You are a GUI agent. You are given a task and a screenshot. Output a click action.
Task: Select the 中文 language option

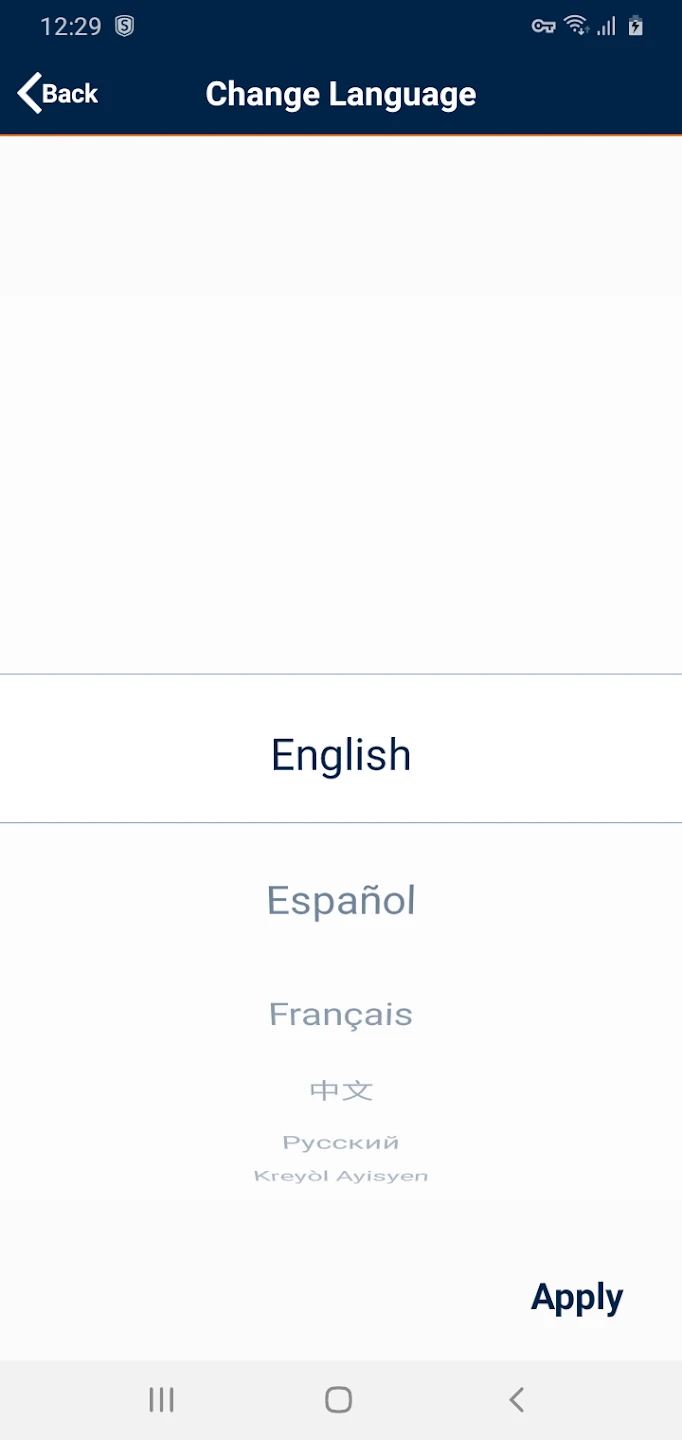coord(341,1090)
